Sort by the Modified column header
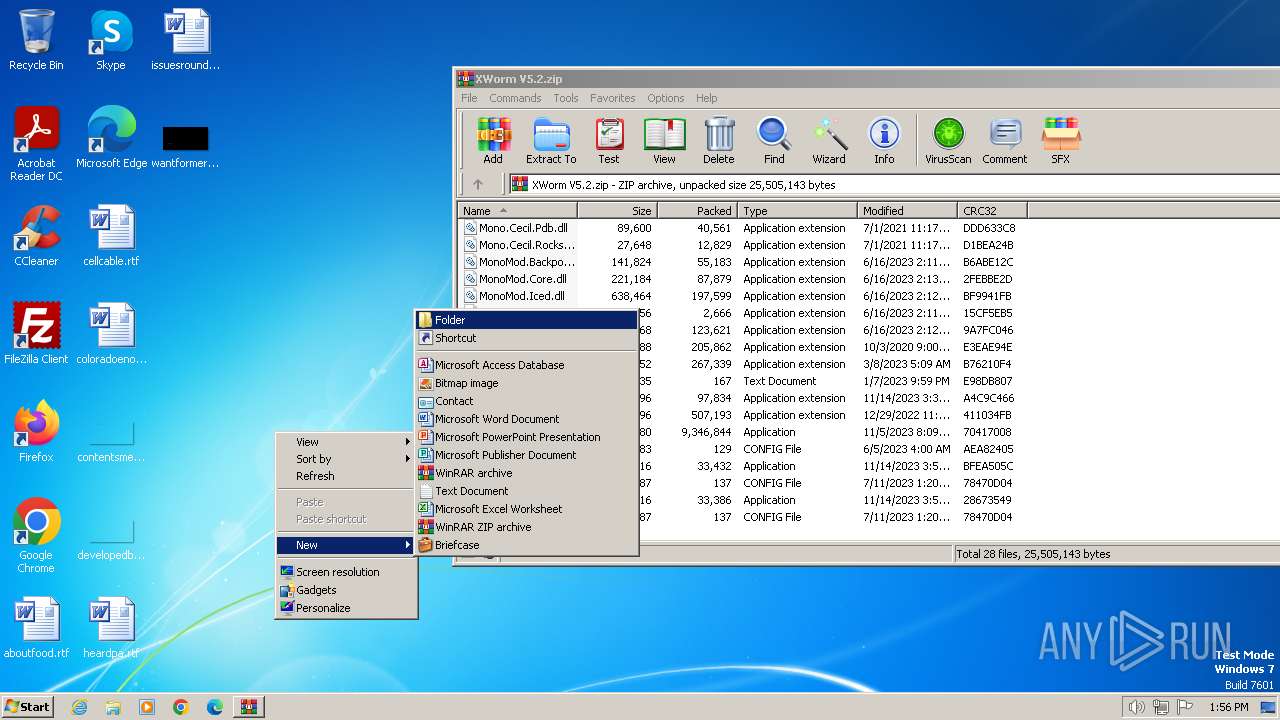1280x720 pixels. point(907,211)
